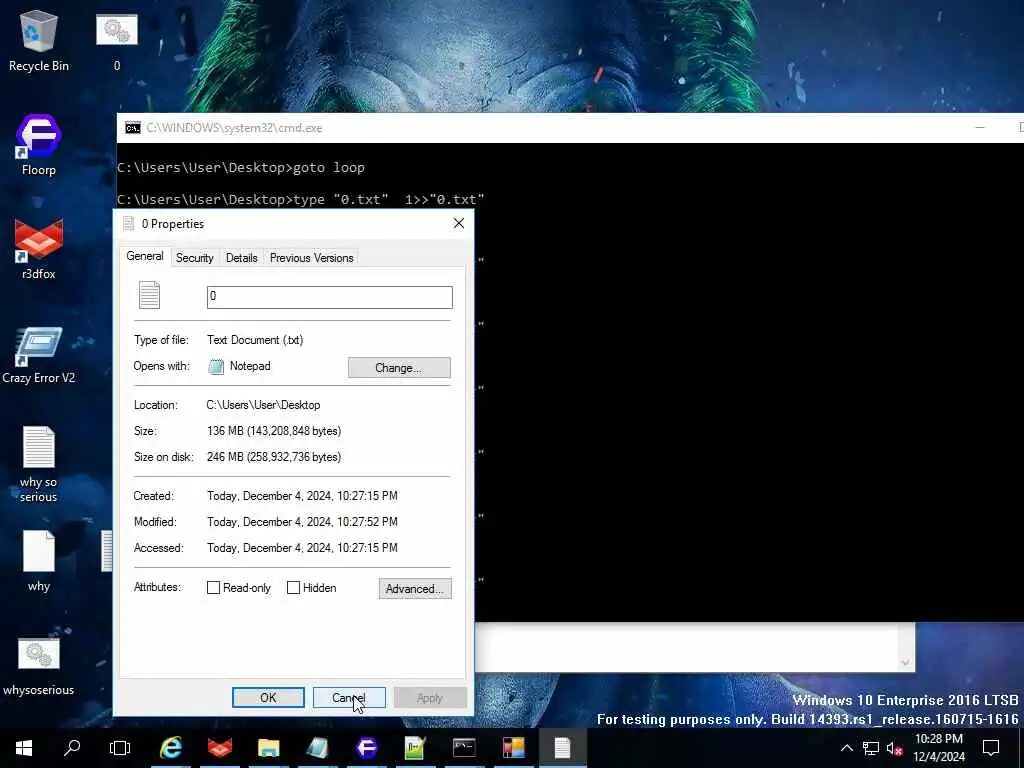
Task: Open Task View on the taskbar
Action: click(x=120, y=748)
